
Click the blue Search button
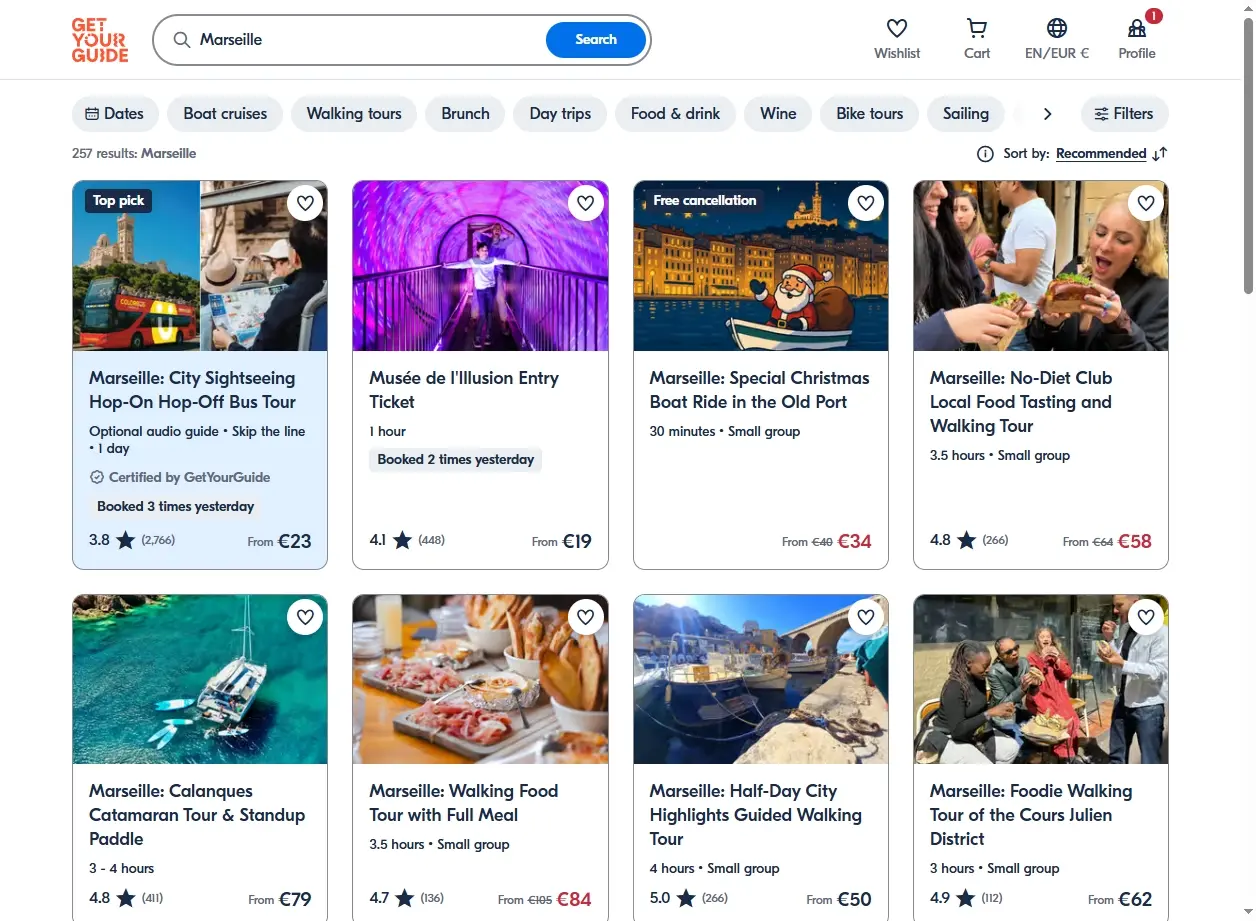(x=596, y=40)
